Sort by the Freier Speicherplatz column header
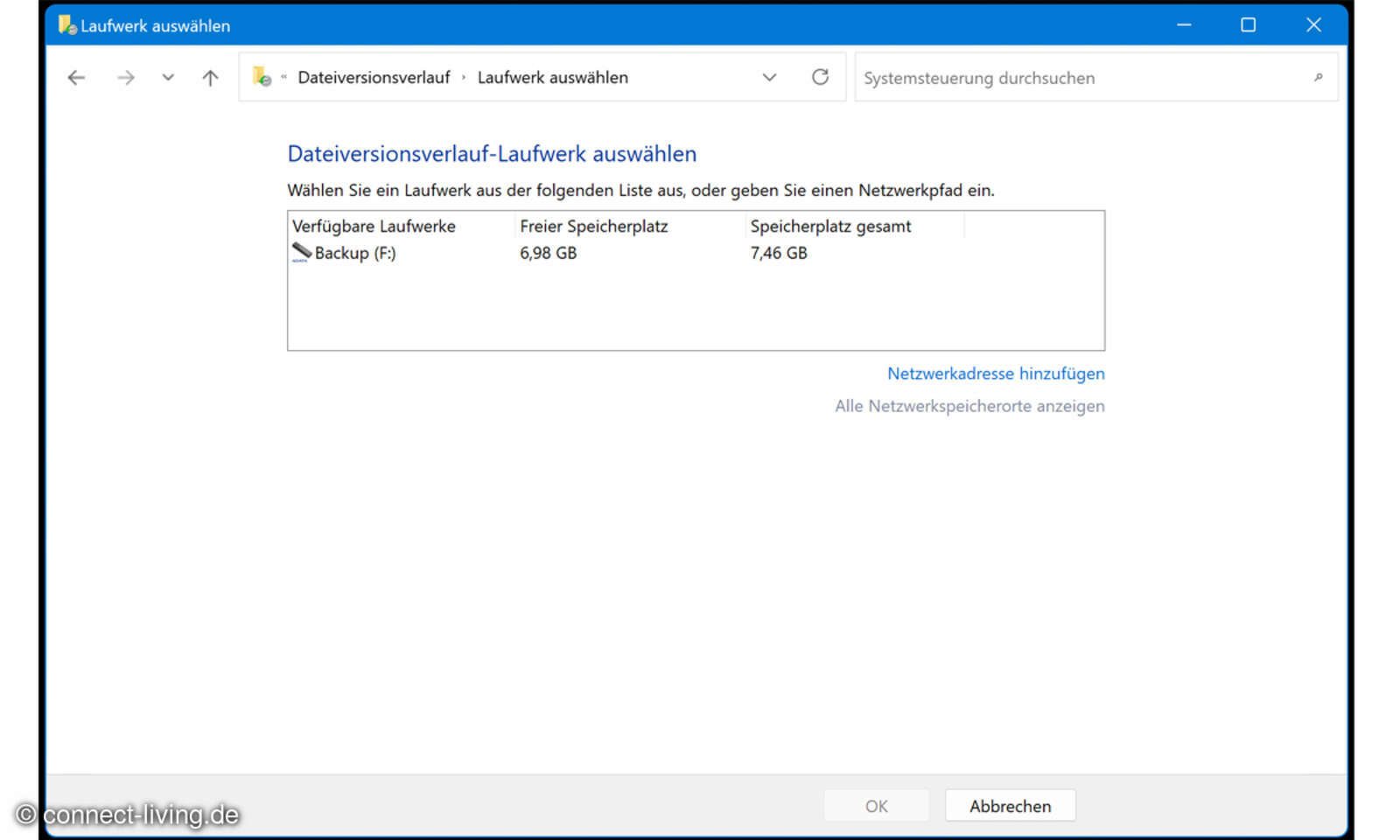 pyautogui.click(x=593, y=226)
